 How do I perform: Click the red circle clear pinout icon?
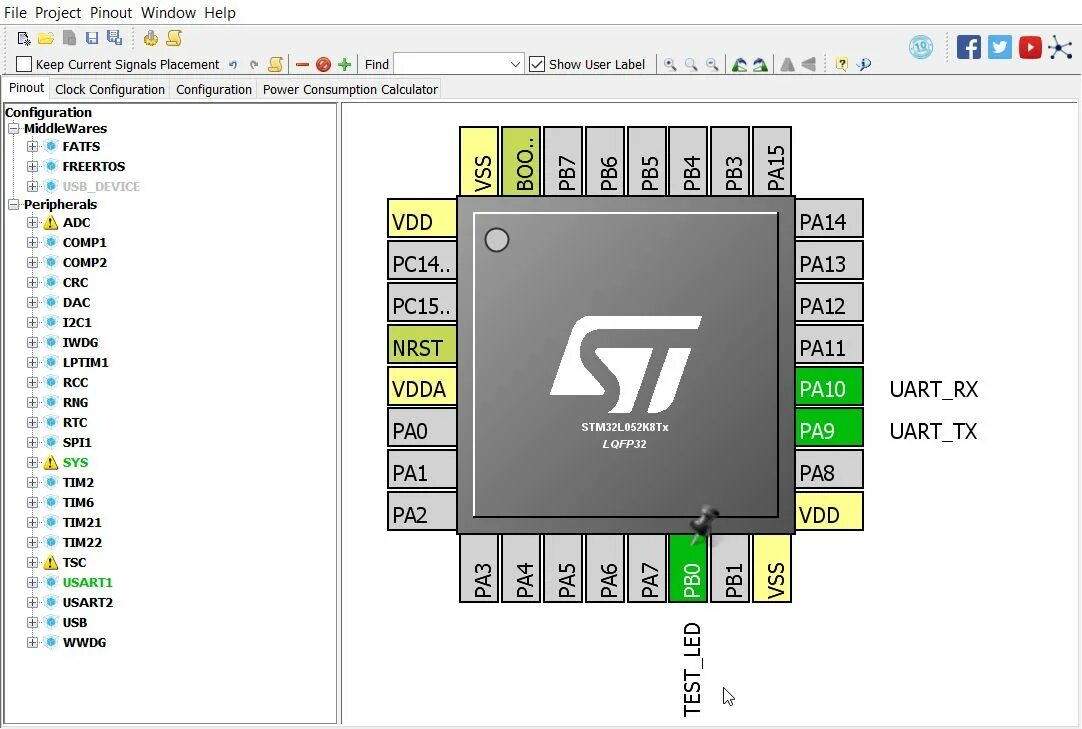pos(323,65)
